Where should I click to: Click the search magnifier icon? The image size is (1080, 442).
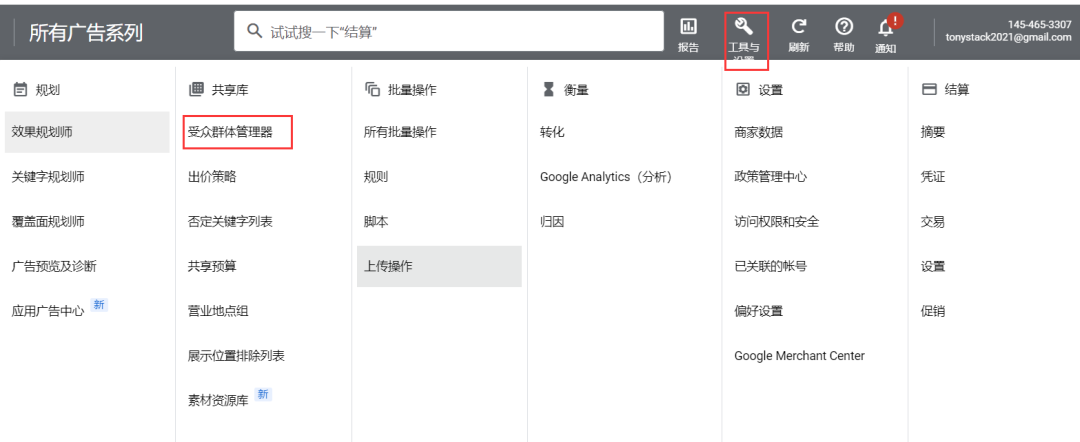coord(255,31)
